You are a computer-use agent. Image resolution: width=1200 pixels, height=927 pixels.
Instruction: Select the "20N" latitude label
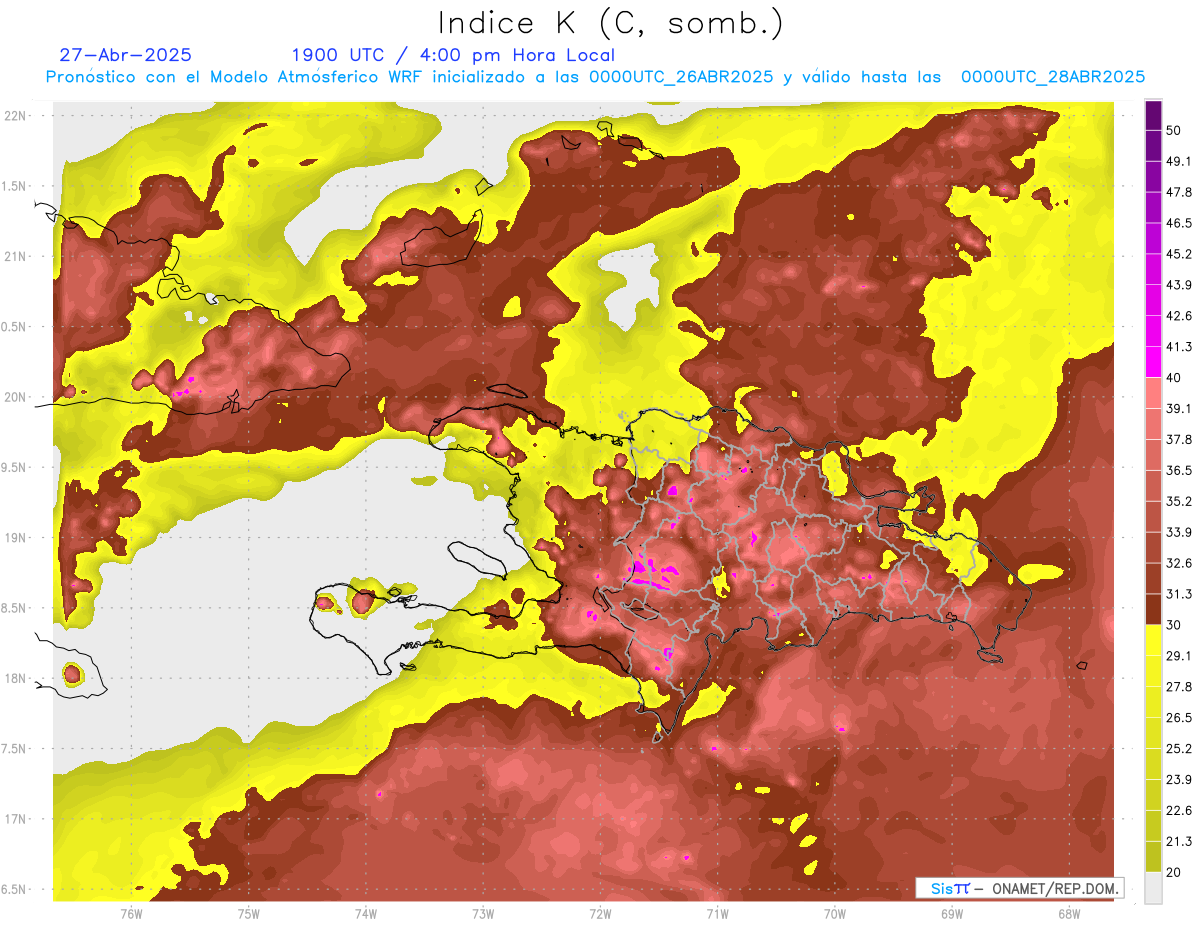(16, 397)
